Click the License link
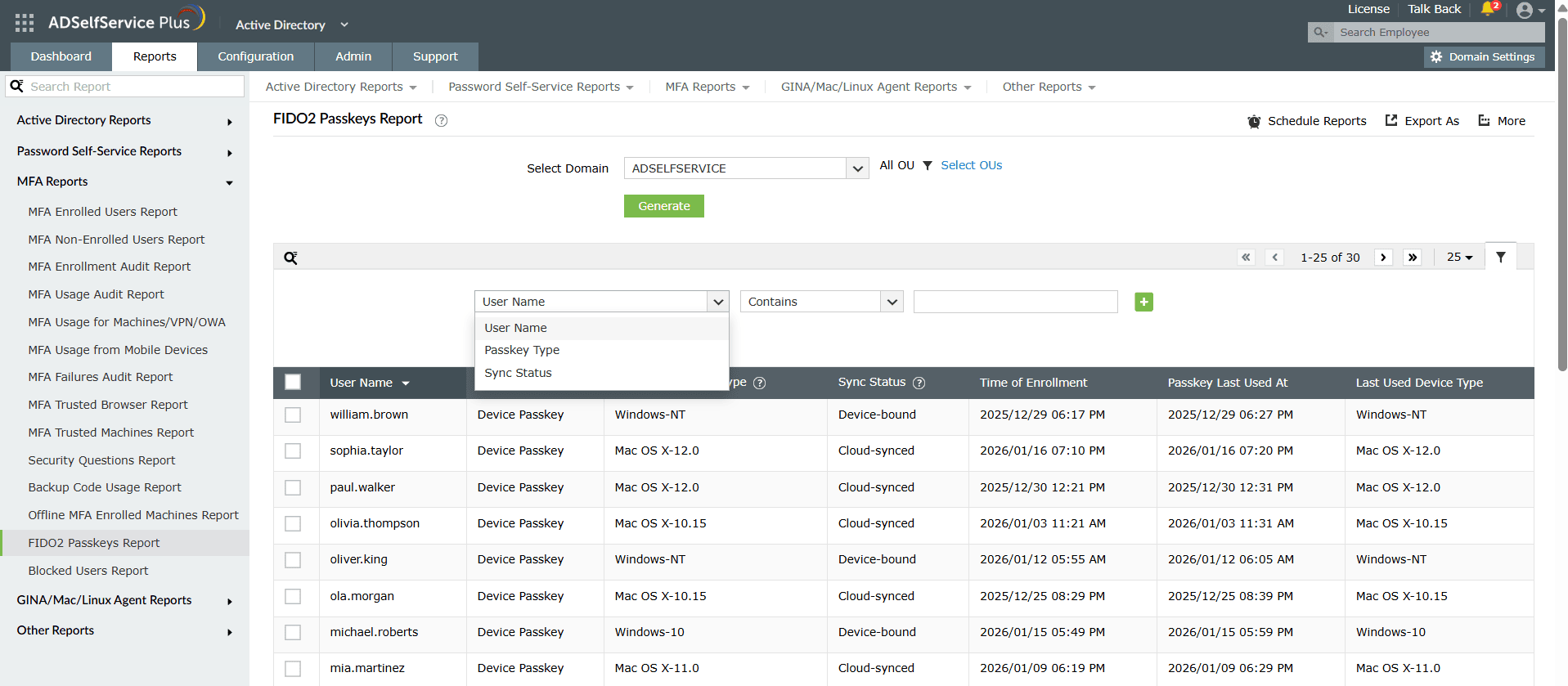Viewport: 1568px width, 686px height. point(1368,9)
